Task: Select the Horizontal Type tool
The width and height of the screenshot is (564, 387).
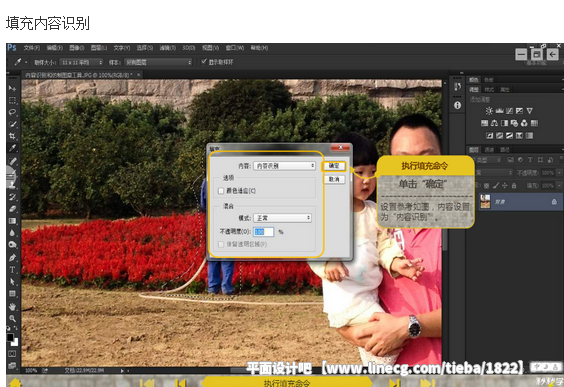Action: point(13,270)
